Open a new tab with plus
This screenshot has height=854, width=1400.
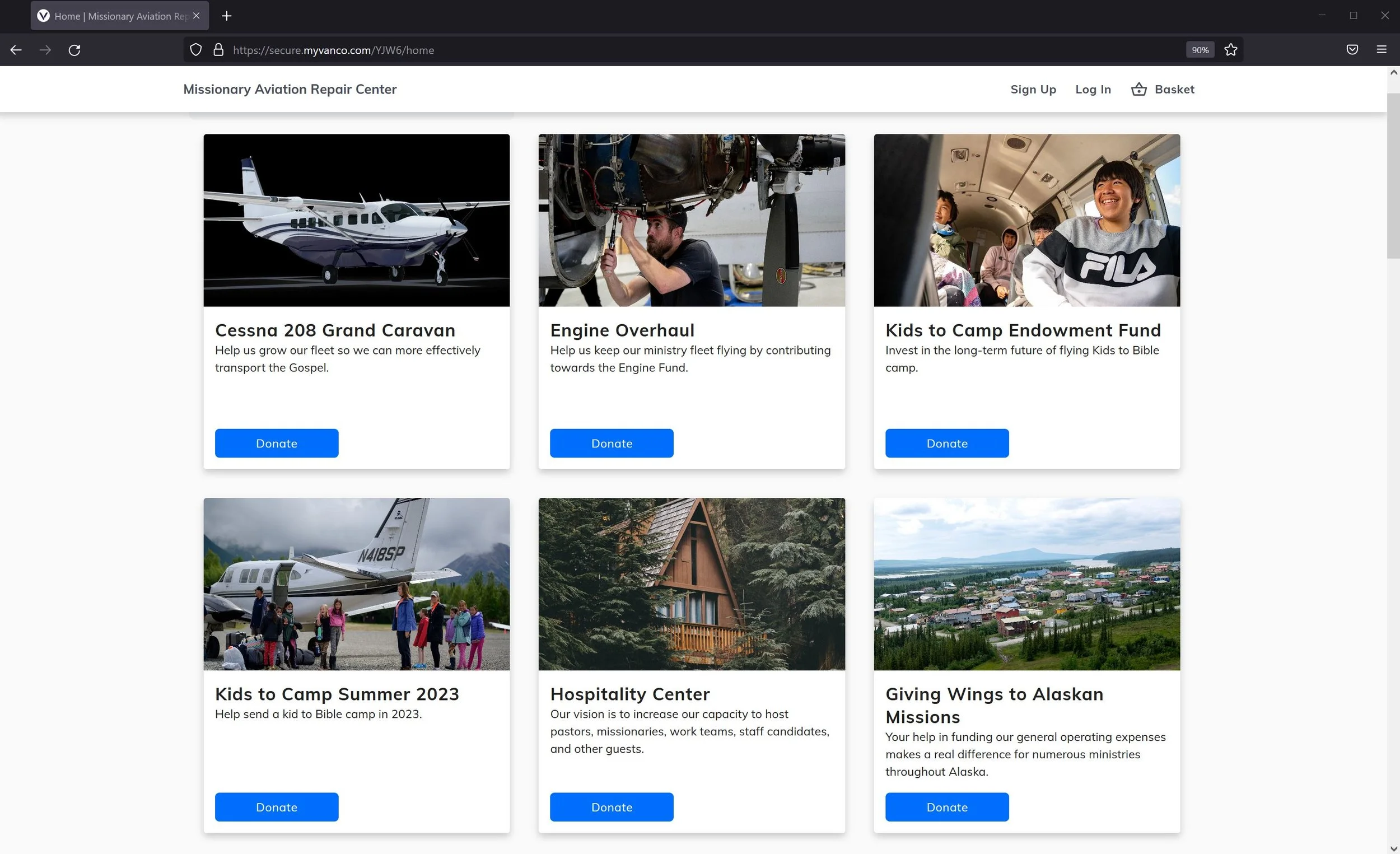pos(227,16)
